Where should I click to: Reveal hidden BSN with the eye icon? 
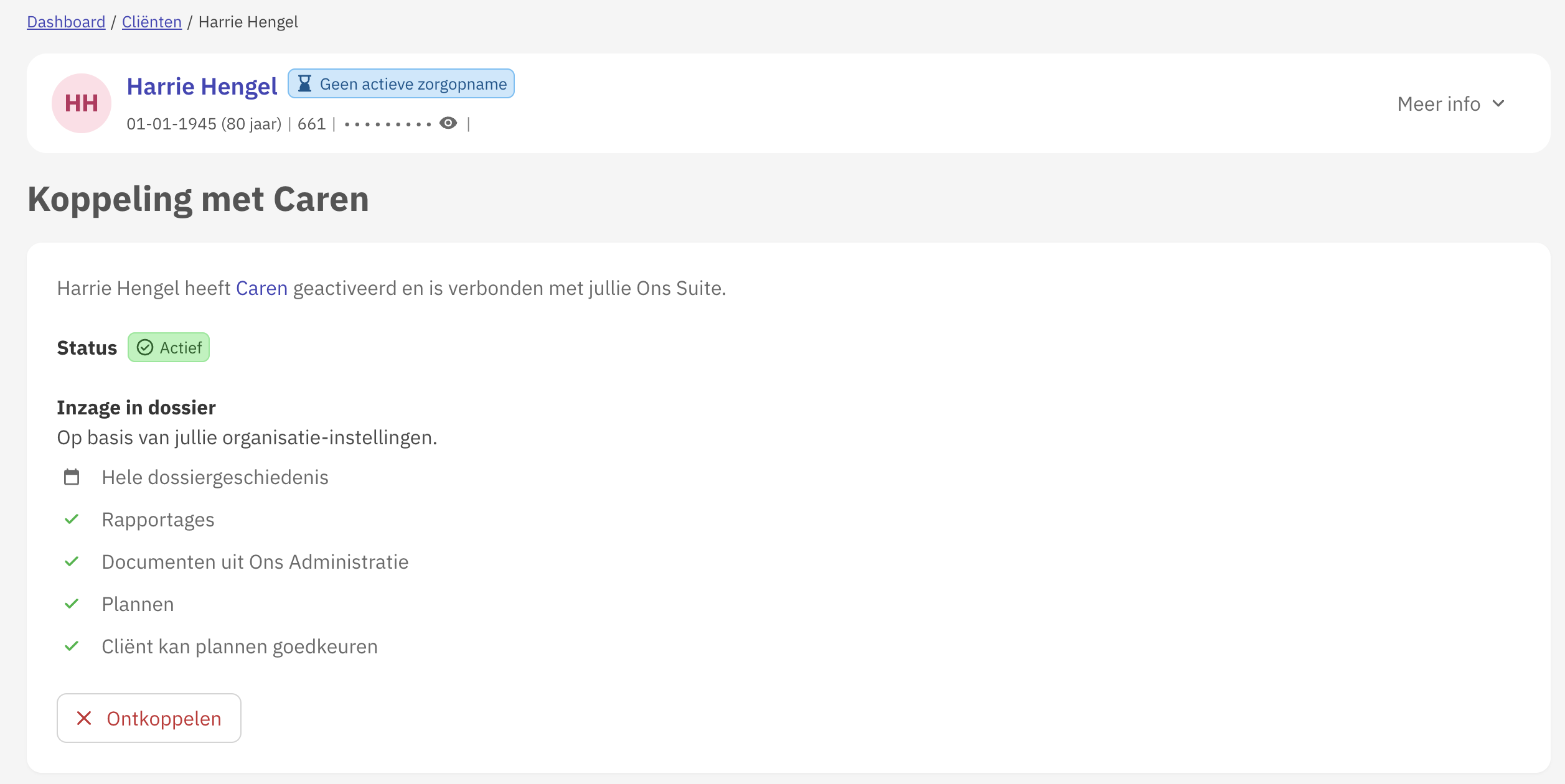pyautogui.click(x=448, y=123)
